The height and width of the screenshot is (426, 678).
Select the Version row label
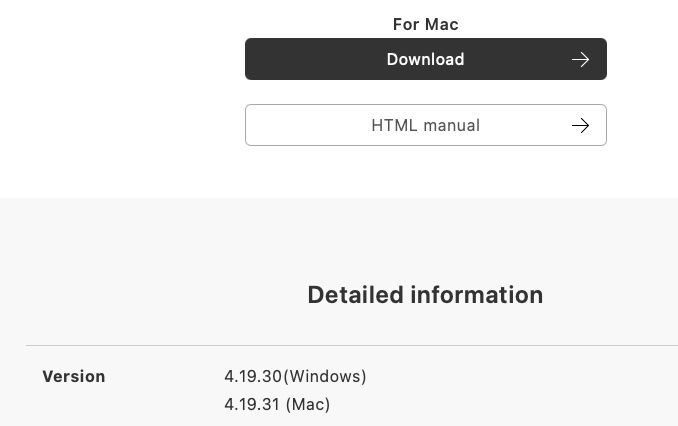[74, 377]
